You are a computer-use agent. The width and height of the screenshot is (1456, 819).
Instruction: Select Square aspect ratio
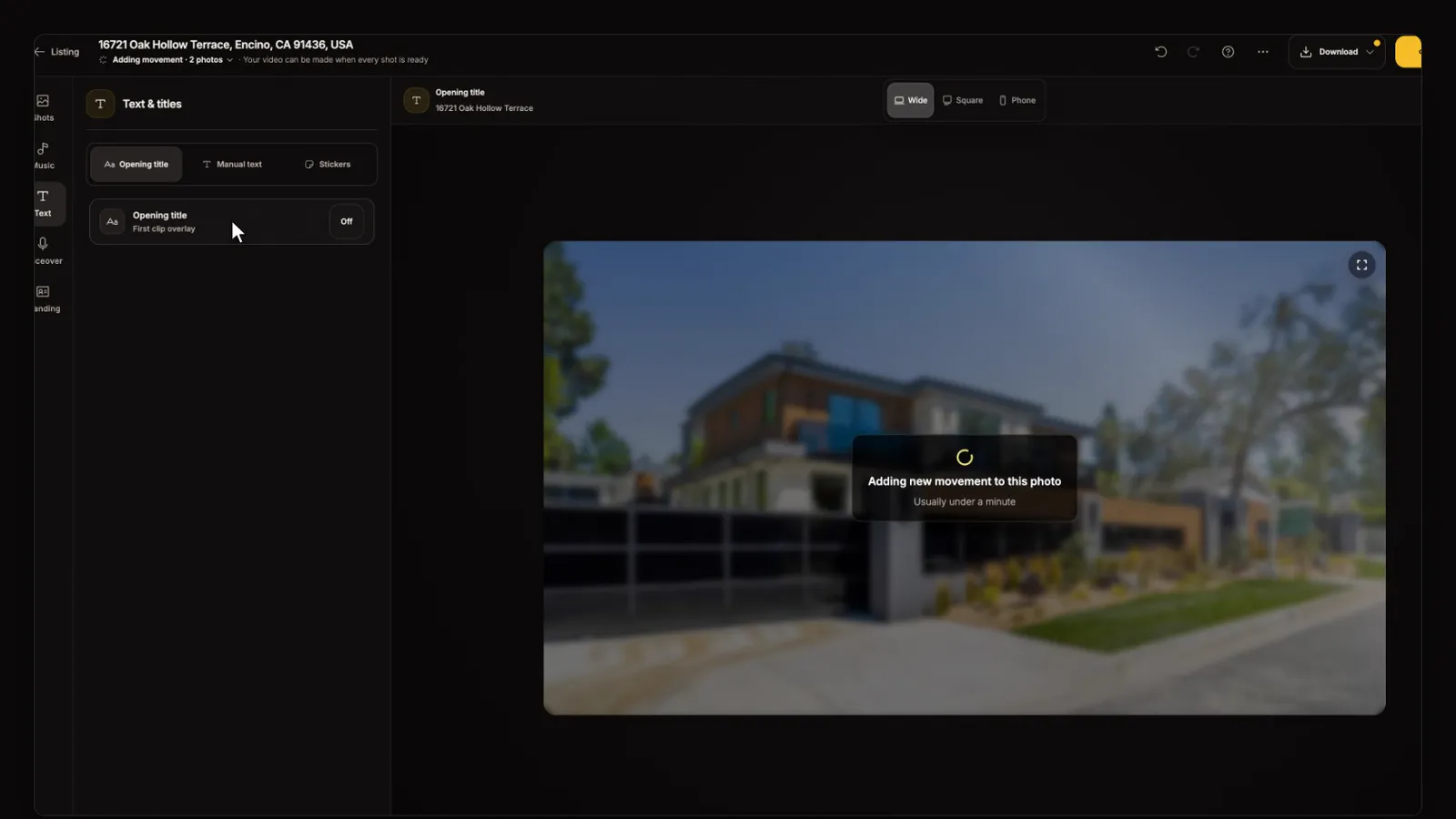(963, 100)
